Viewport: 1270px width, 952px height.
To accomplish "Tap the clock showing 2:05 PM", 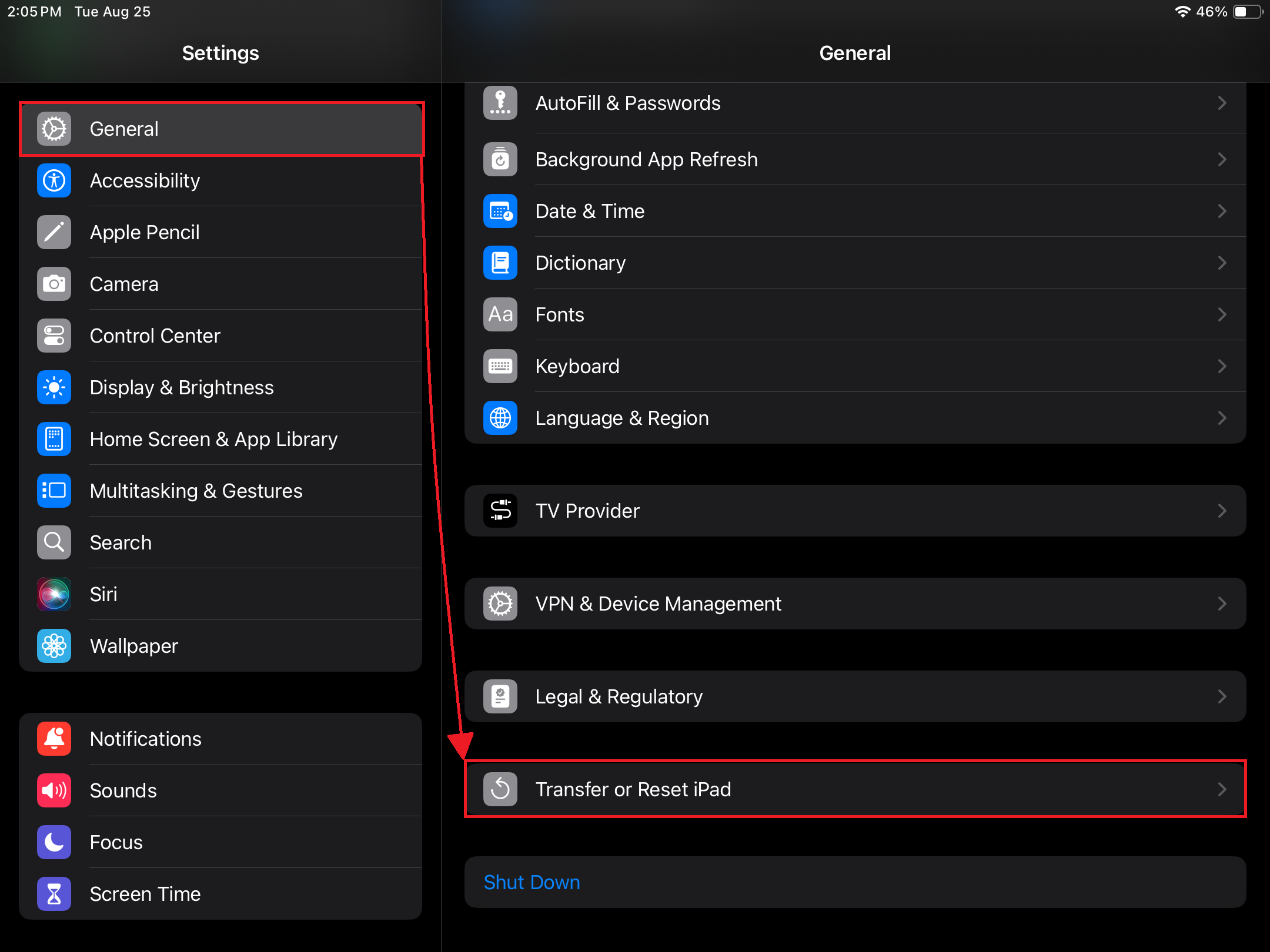I will (34, 12).
